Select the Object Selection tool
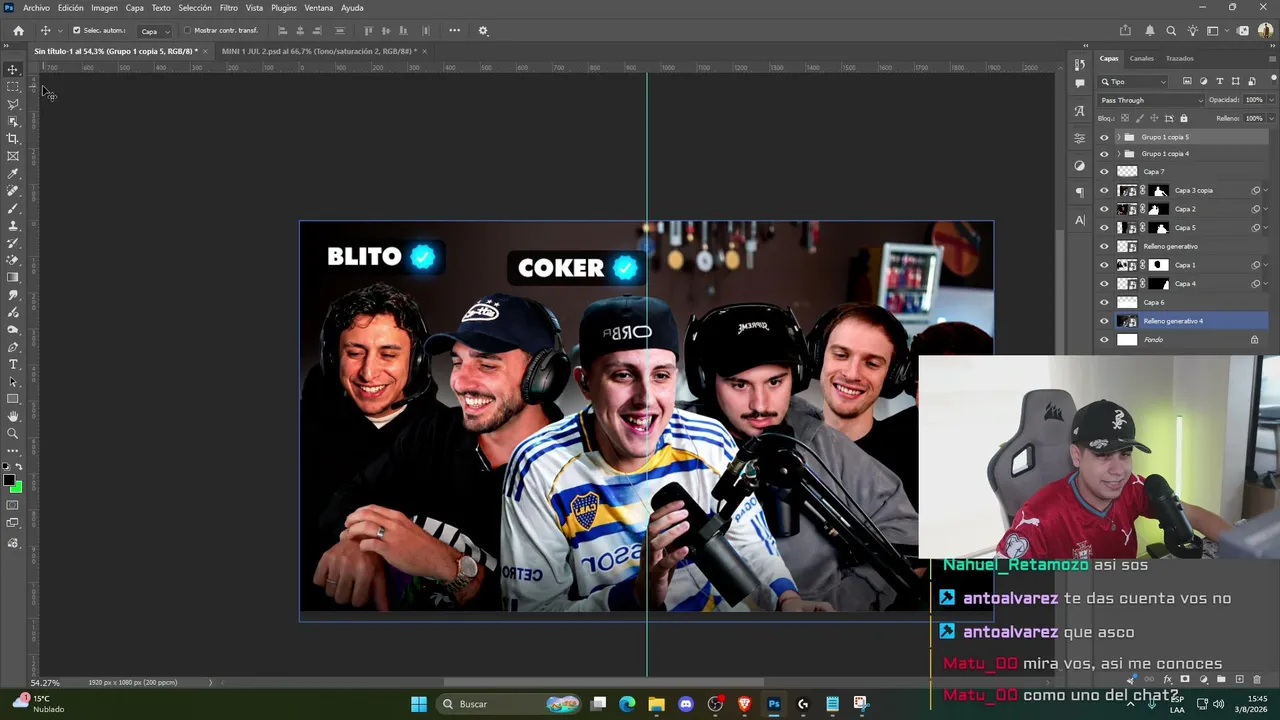The image size is (1280, 720). [13, 121]
